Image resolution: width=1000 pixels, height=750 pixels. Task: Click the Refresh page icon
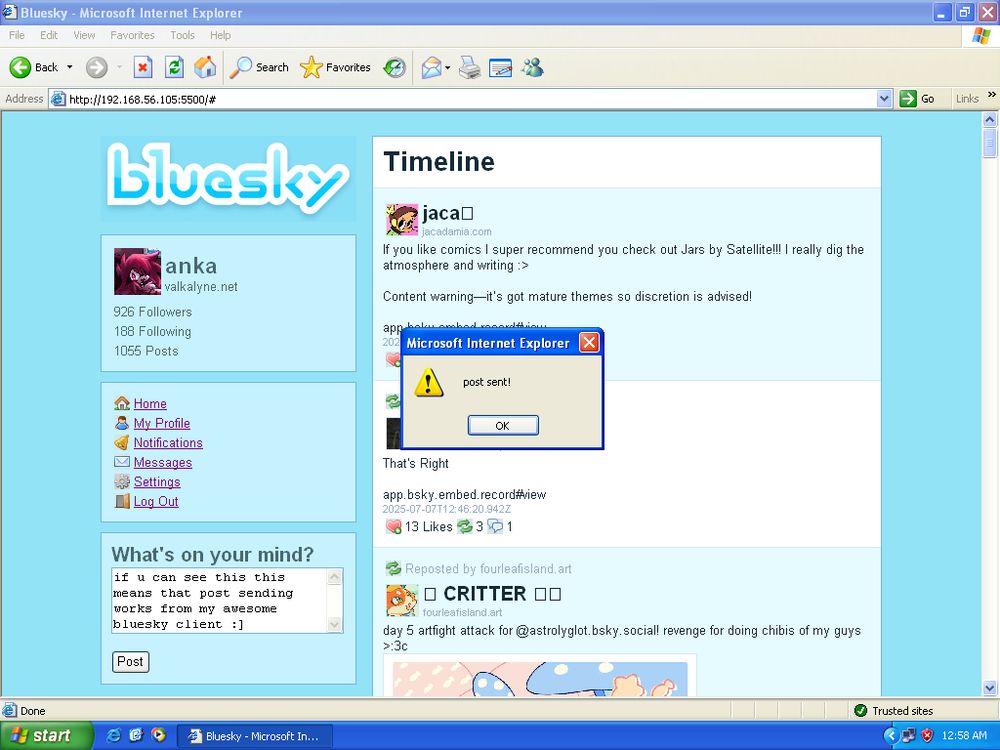point(174,67)
